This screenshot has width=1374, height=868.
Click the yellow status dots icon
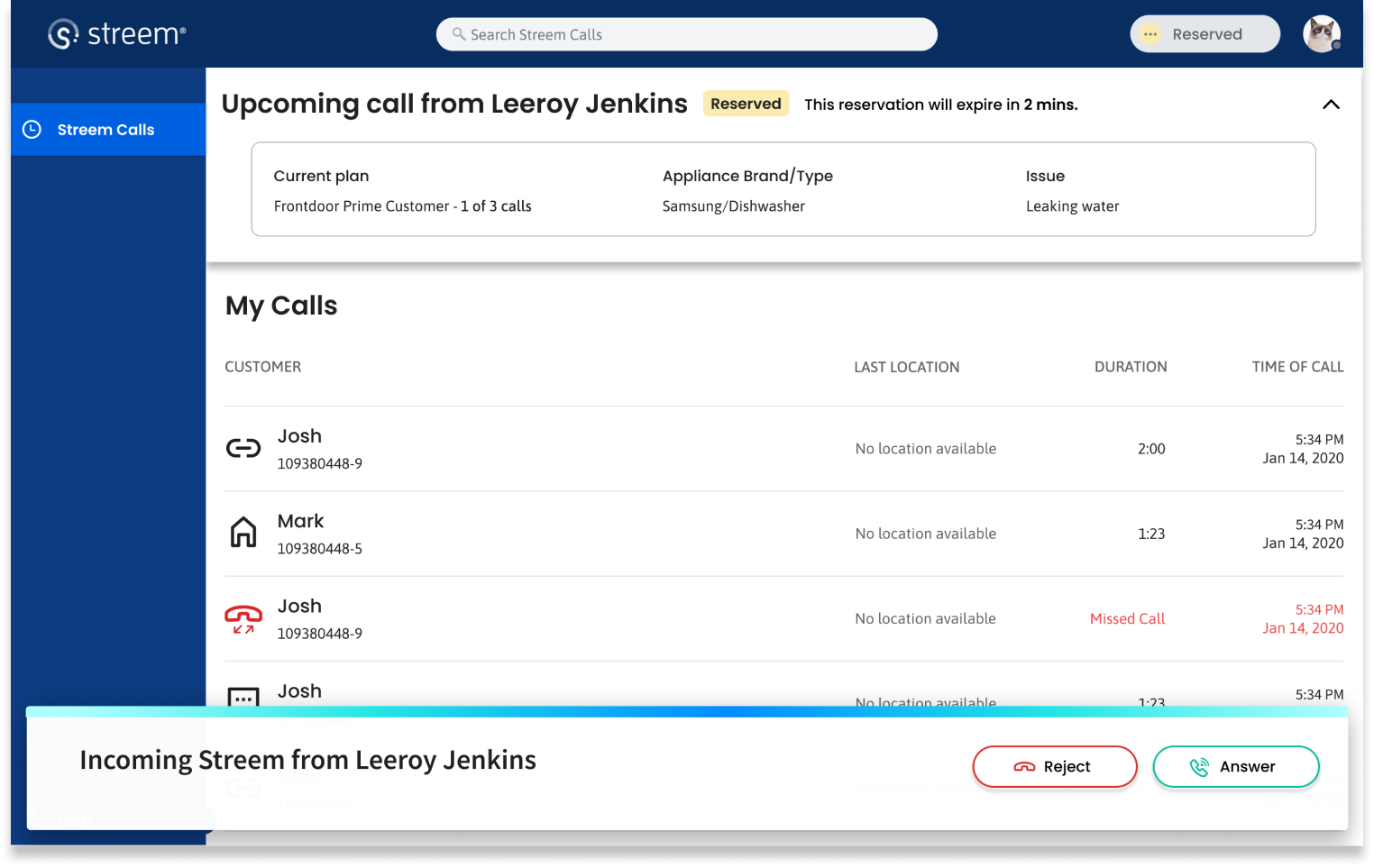point(1150,34)
